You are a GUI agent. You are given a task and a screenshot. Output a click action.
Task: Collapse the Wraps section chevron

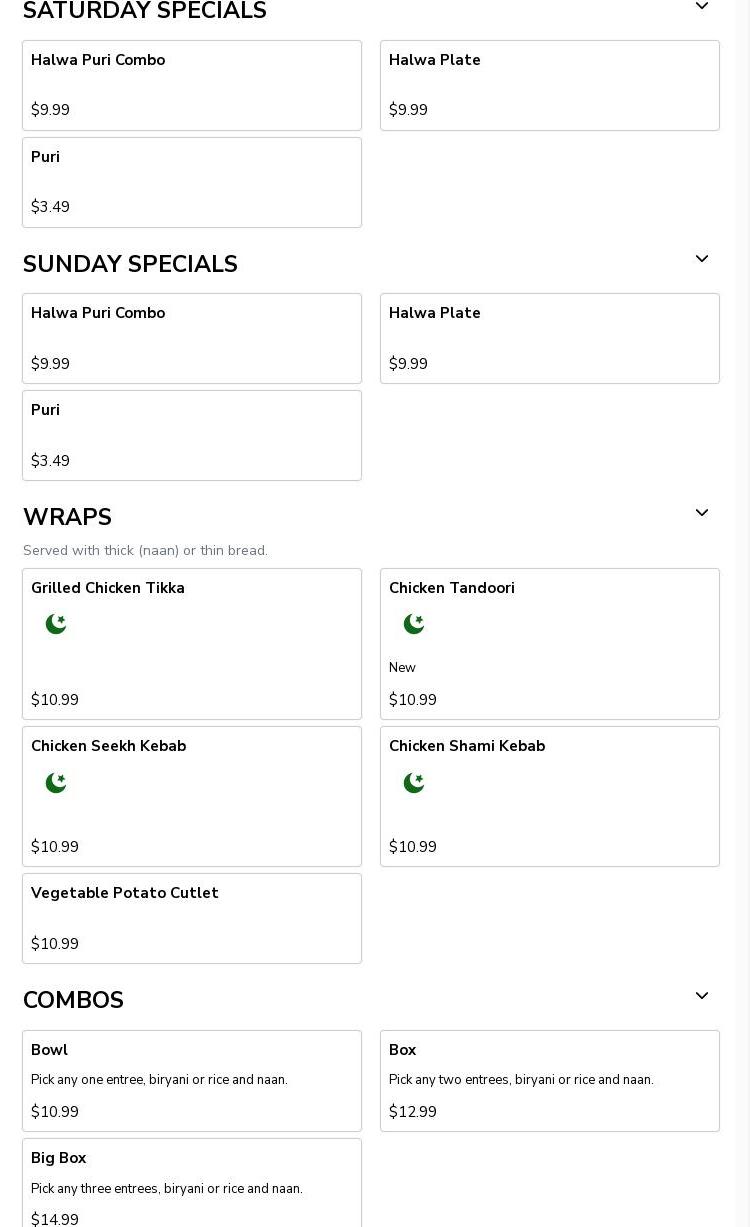pyautogui.click(x=702, y=513)
